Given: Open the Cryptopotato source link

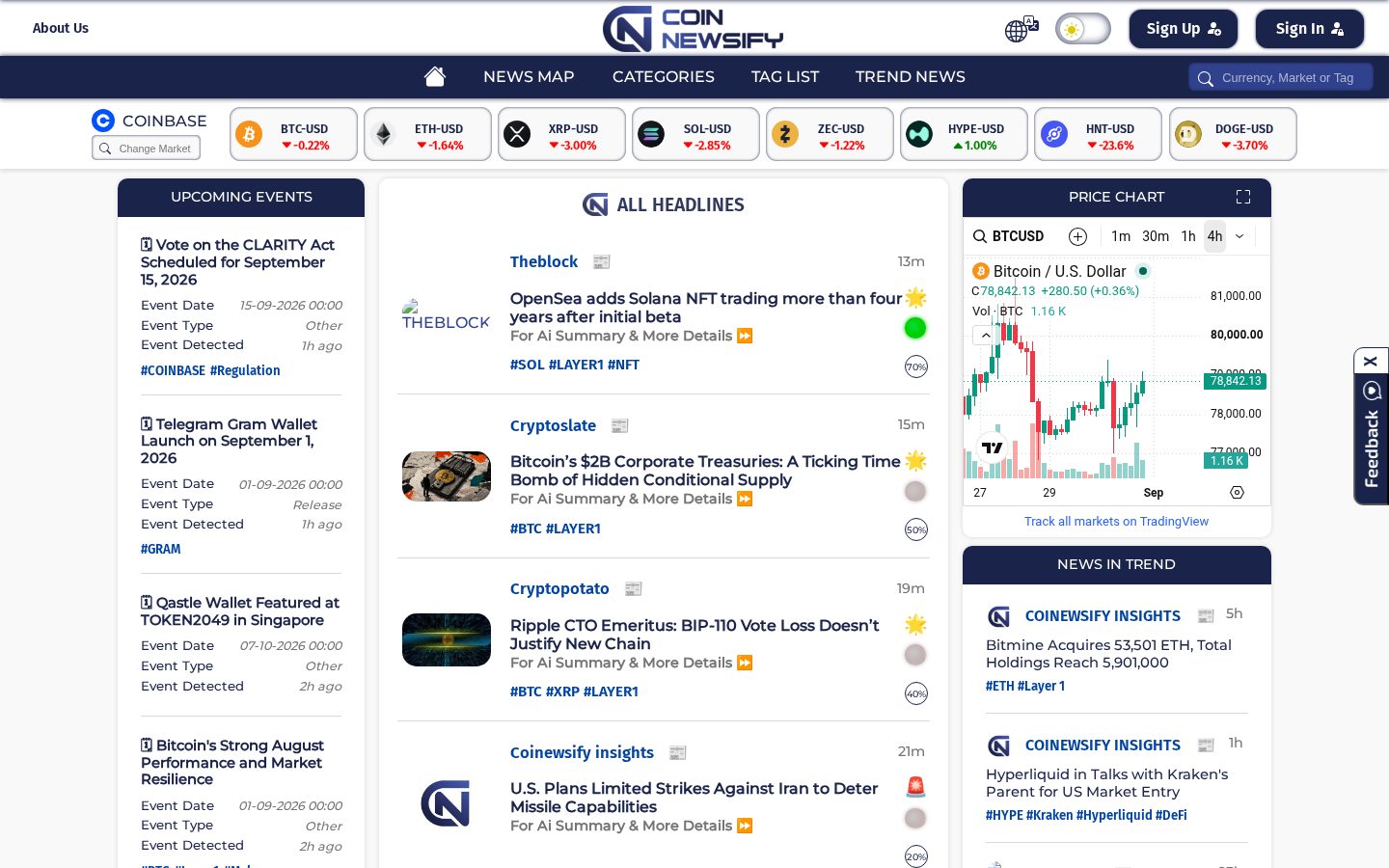Looking at the screenshot, I should coord(559,588).
